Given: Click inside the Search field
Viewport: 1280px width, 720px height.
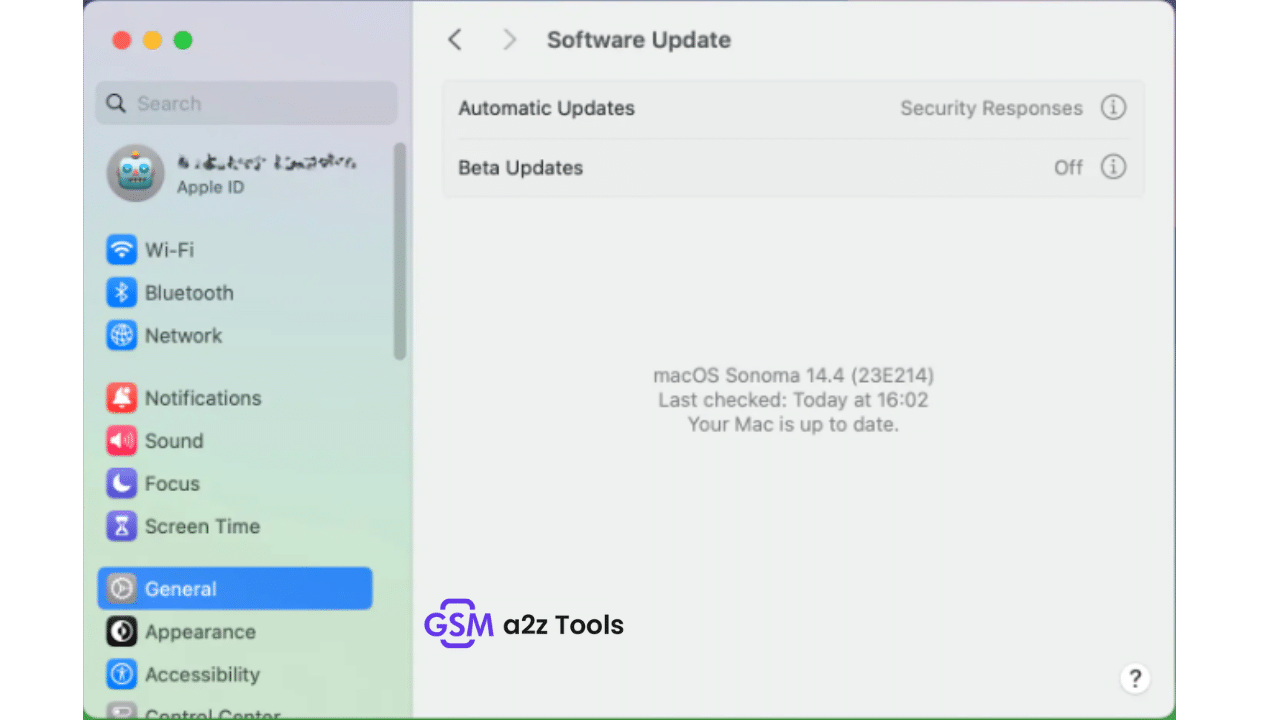Looking at the screenshot, I should (245, 103).
